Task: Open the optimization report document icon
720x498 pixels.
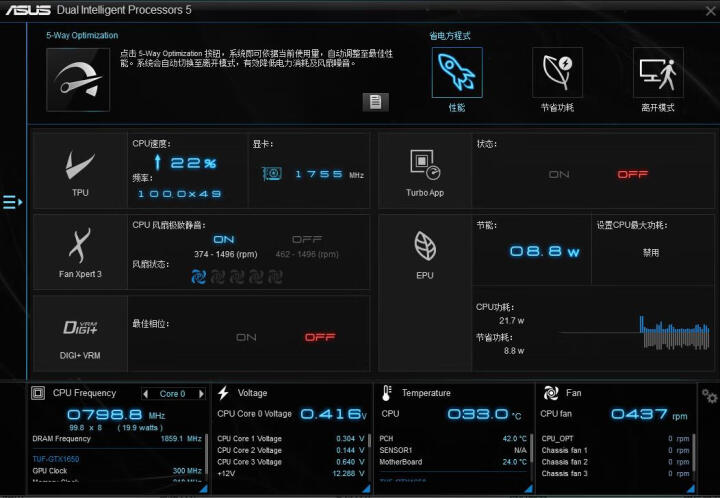Action: [x=375, y=102]
